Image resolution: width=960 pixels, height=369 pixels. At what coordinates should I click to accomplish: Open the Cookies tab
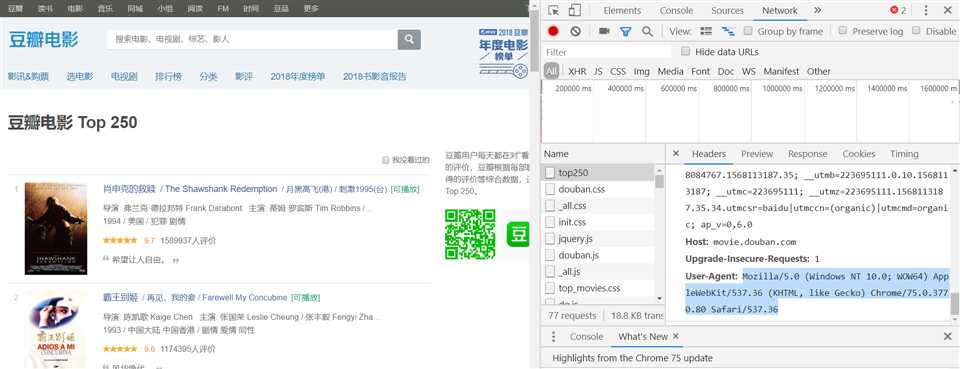click(858, 154)
